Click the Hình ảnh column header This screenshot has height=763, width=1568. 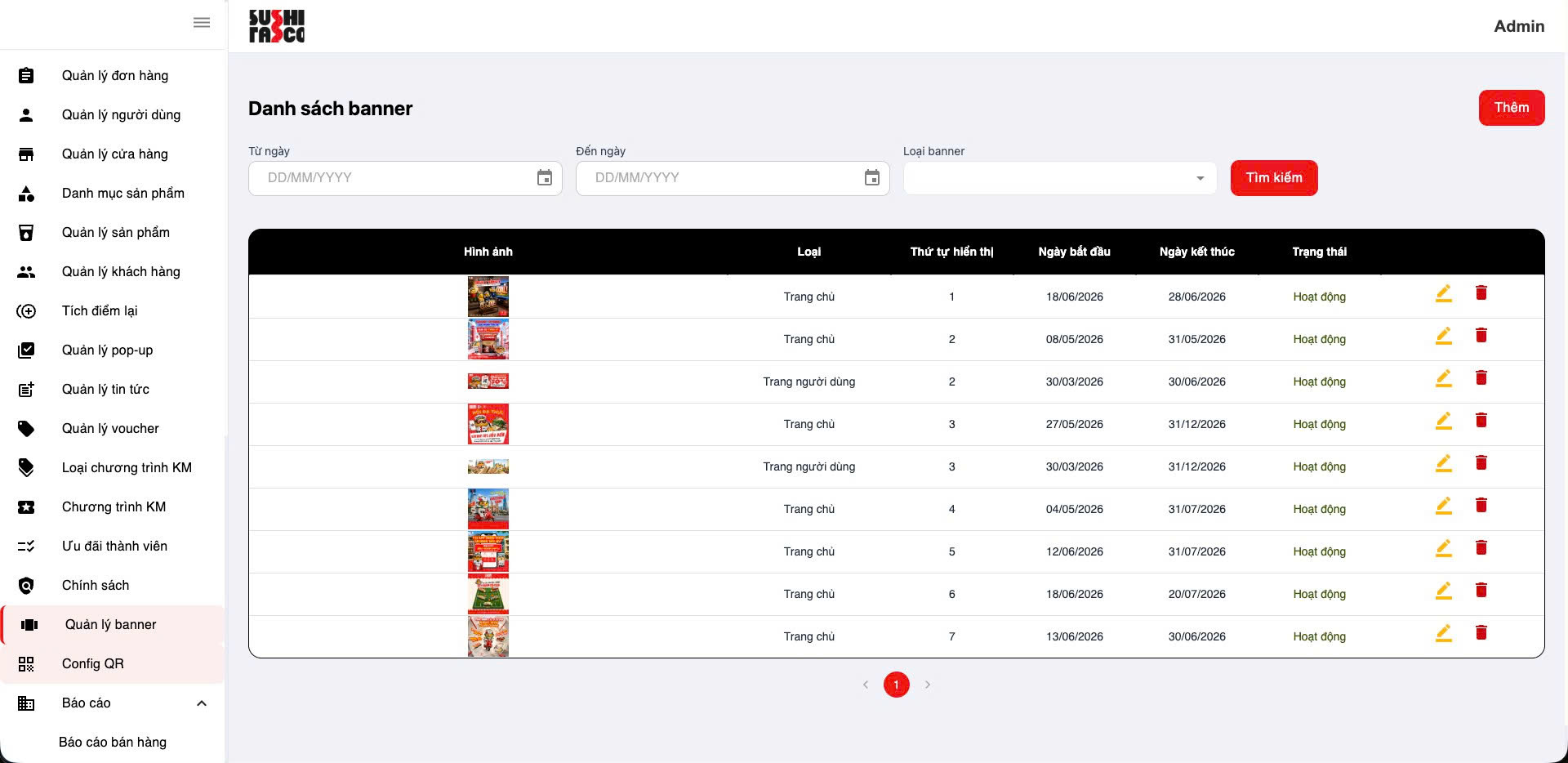pos(488,252)
